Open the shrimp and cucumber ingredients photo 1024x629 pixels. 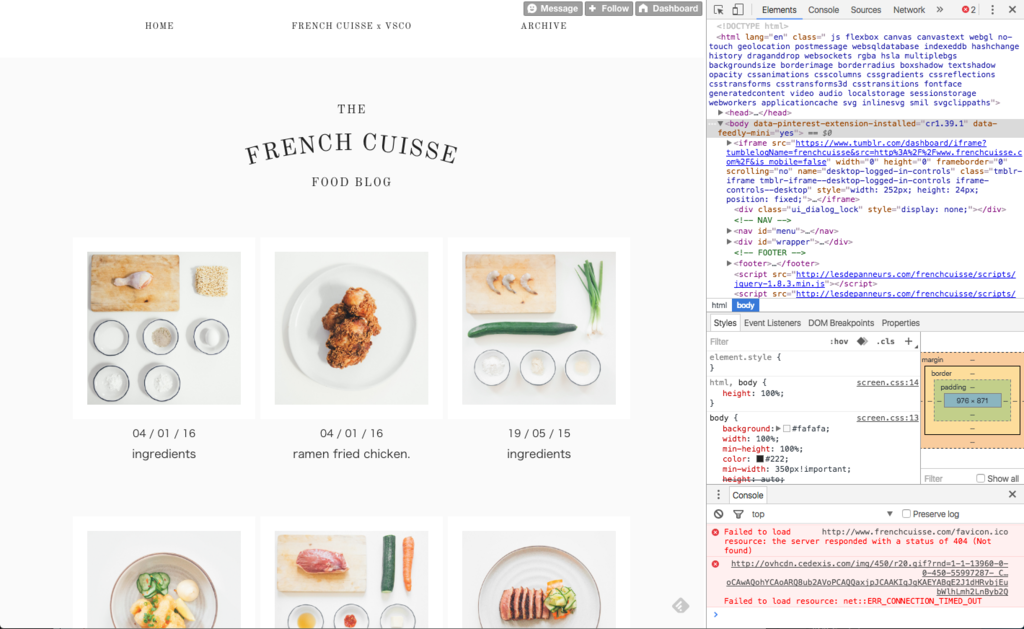(539, 328)
